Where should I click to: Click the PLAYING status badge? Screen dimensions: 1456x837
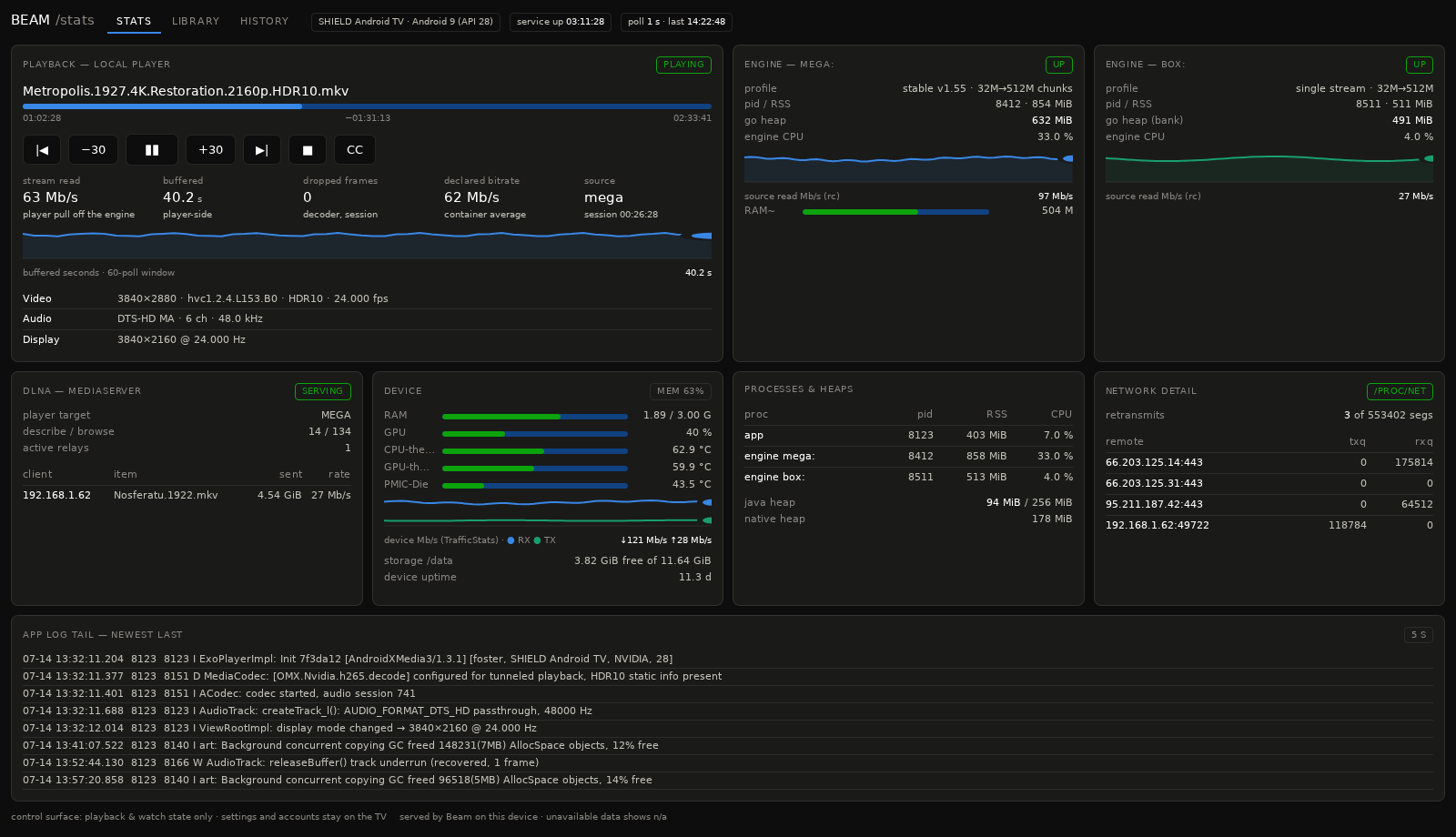point(683,65)
